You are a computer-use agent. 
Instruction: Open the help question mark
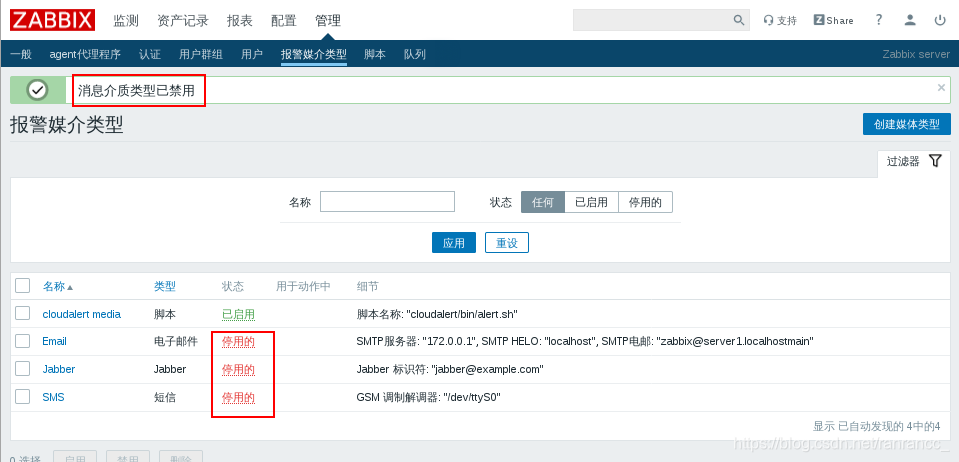(879, 20)
